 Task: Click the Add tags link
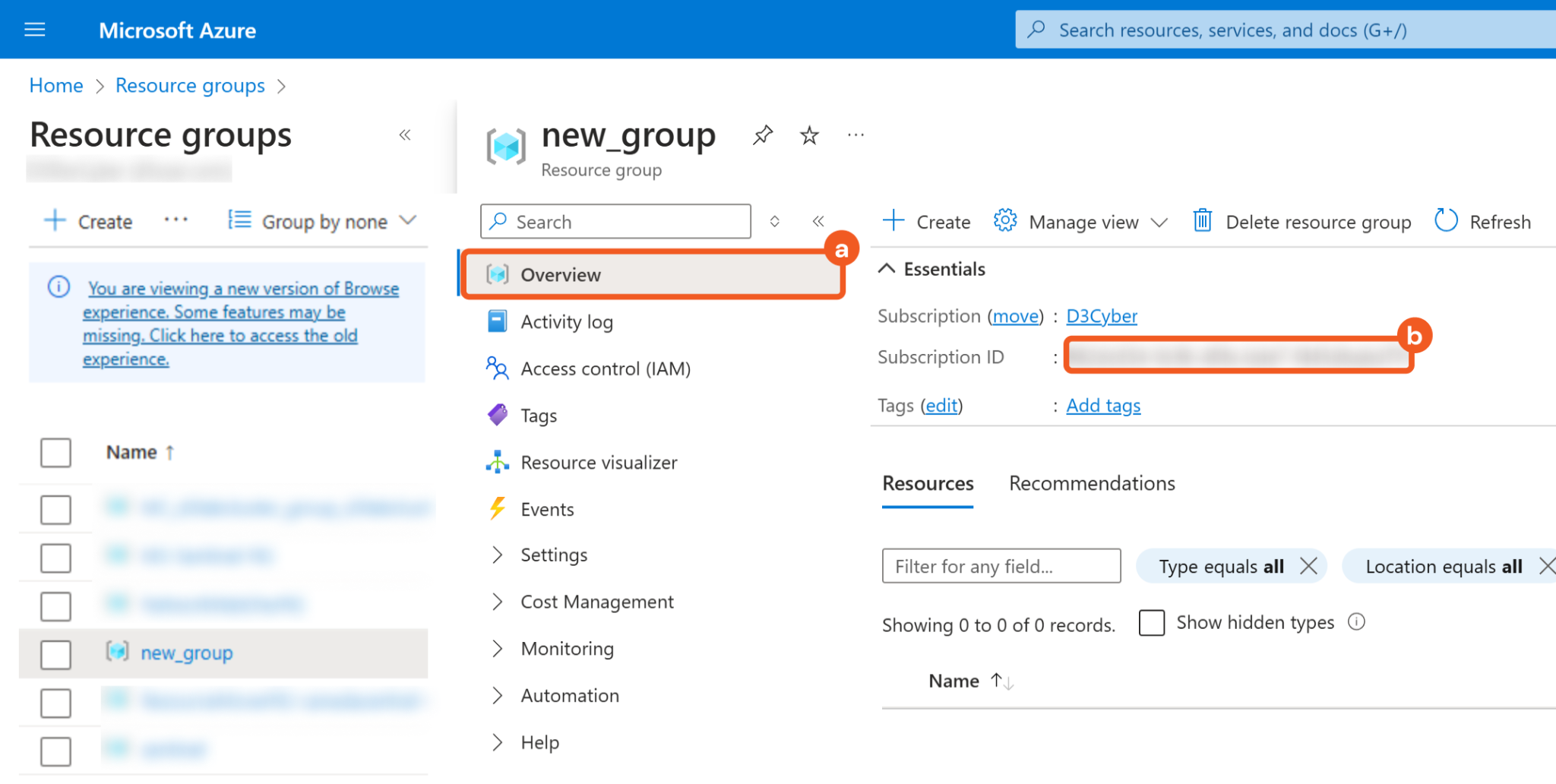[1103, 406]
